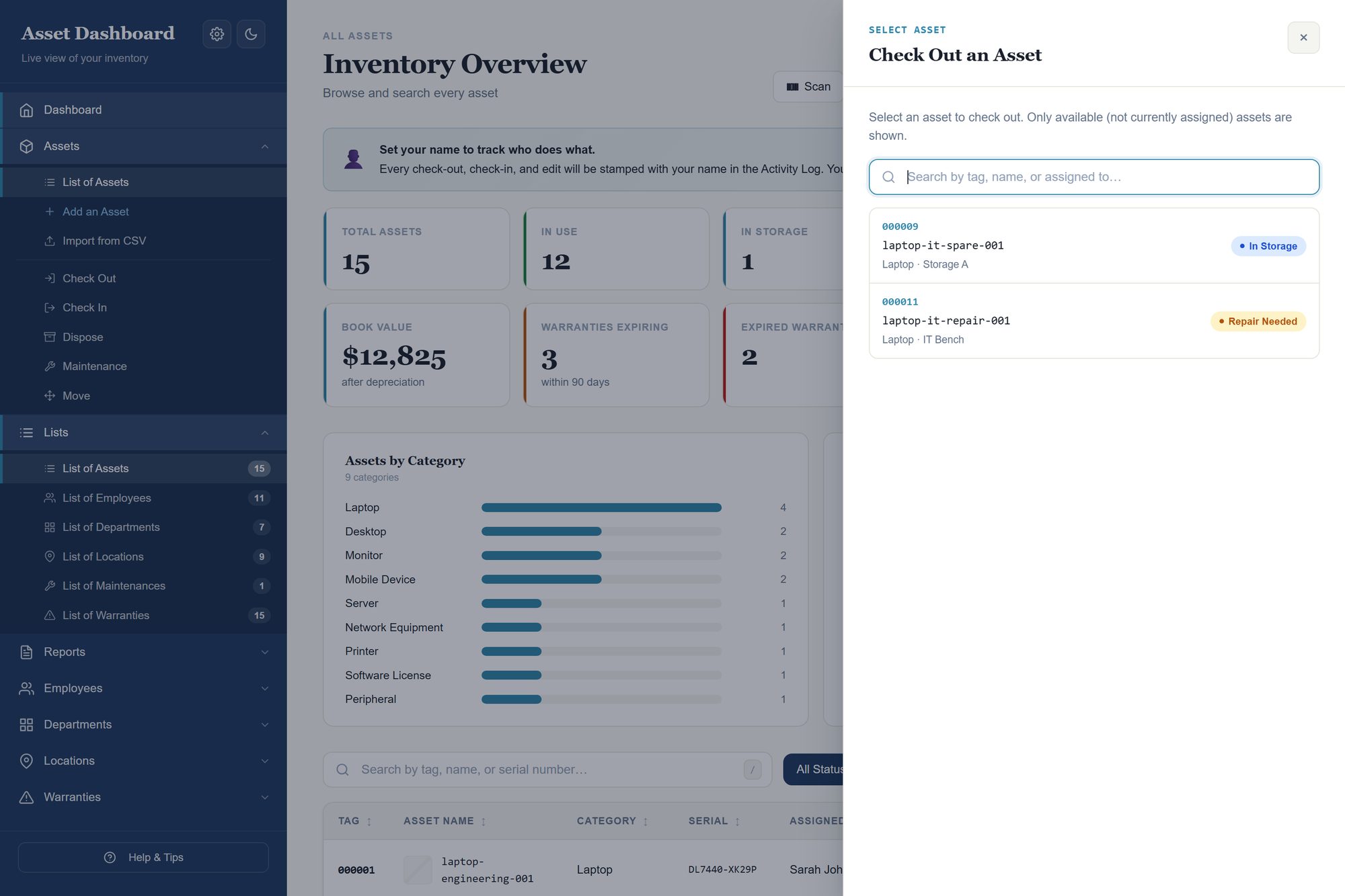The width and height of the screenshot is (1345, 896).
Task: Click the Maintenance wrench icon
Action: (50, 366)
